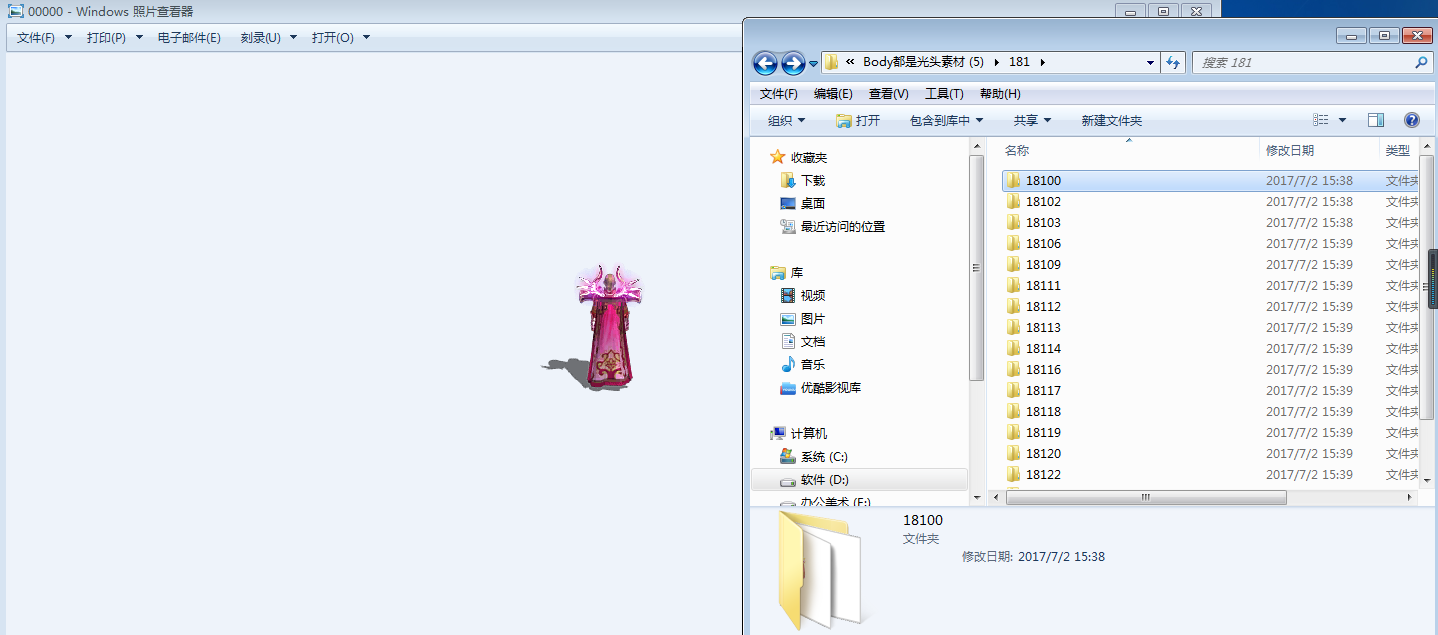Show the preview pane in Explorer
Screen dimensions: 1438x635
click(x=1376, y=120)
